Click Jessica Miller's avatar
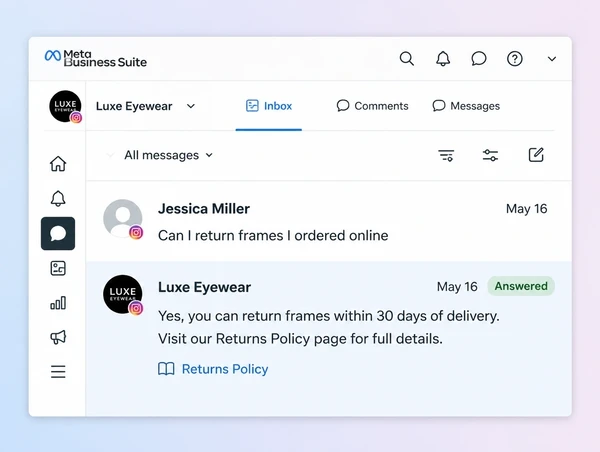Viewport: 600px width, 452px height. [x=122, y=219]
